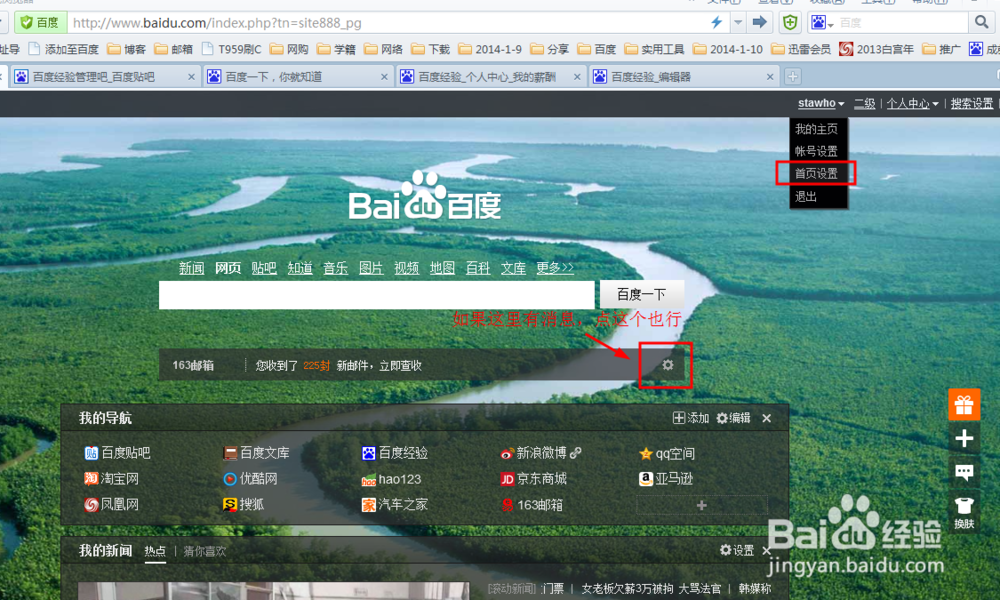Expand the stawho user dropdown

click(x=821, y=103)
